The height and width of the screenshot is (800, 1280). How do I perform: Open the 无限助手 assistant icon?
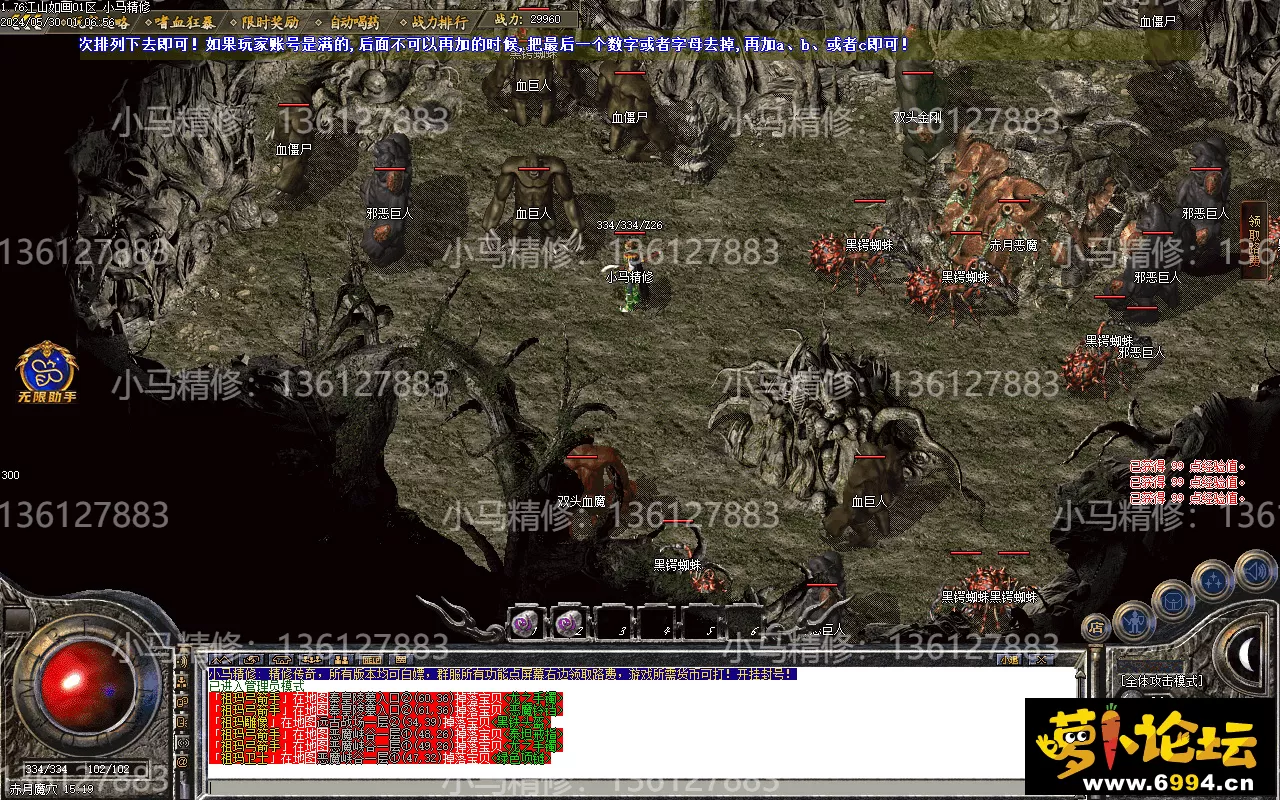[x=46, y=372]
